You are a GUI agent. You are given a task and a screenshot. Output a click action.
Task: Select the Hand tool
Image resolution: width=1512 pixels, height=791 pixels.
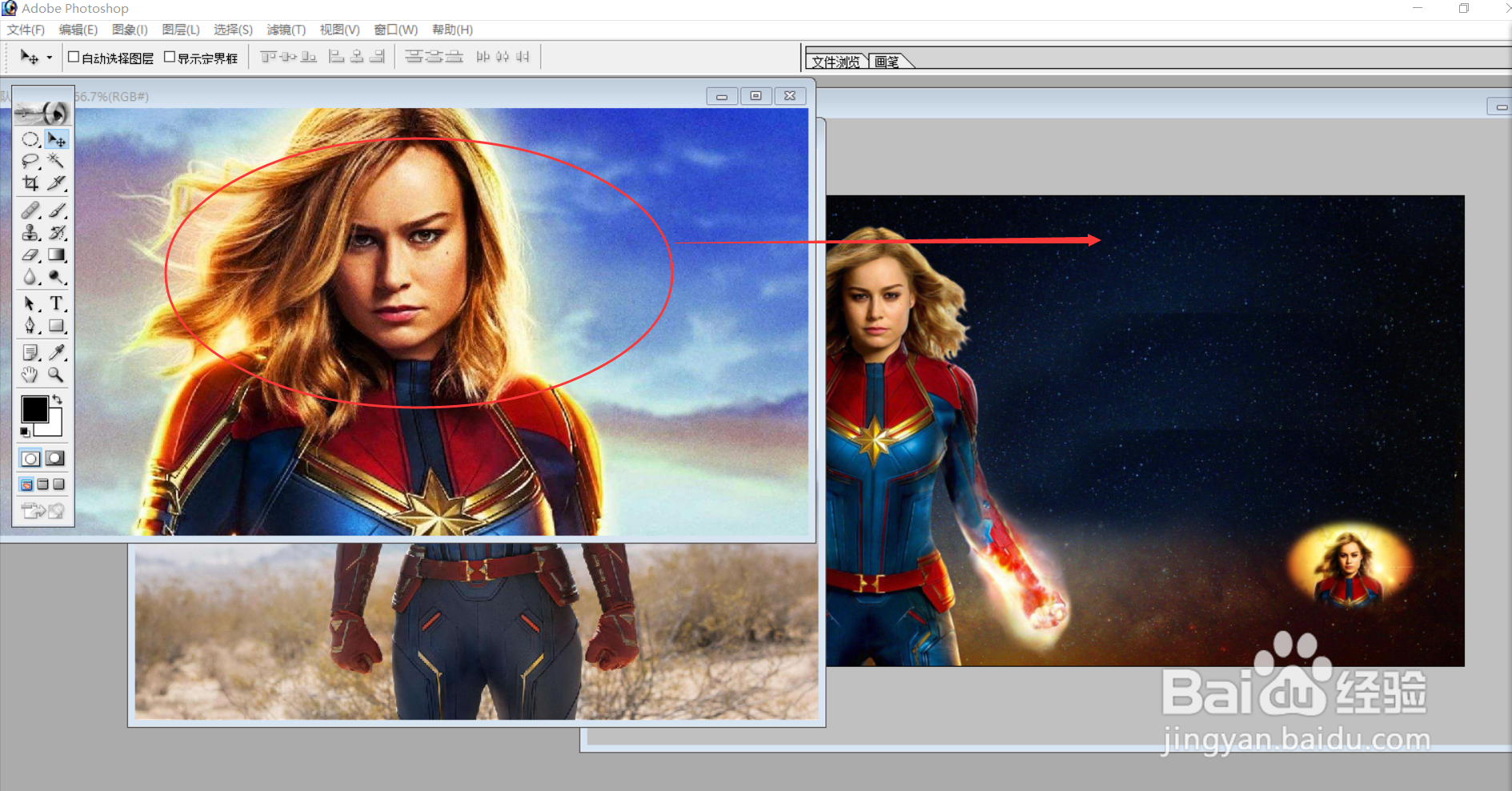click(30, 375)
